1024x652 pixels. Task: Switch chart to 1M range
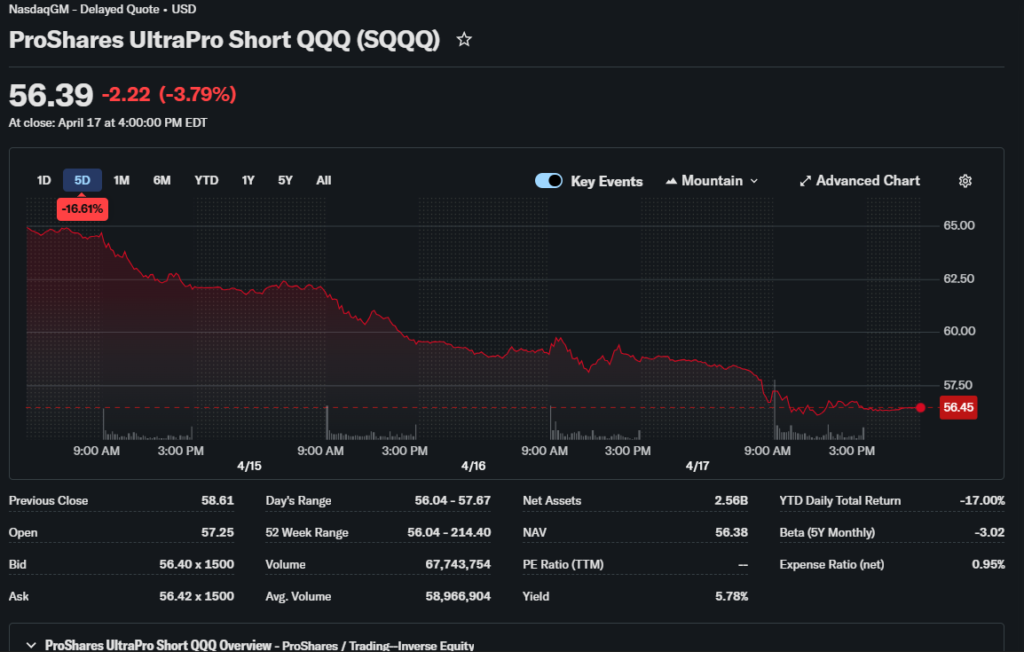click(x=121, y=181)
